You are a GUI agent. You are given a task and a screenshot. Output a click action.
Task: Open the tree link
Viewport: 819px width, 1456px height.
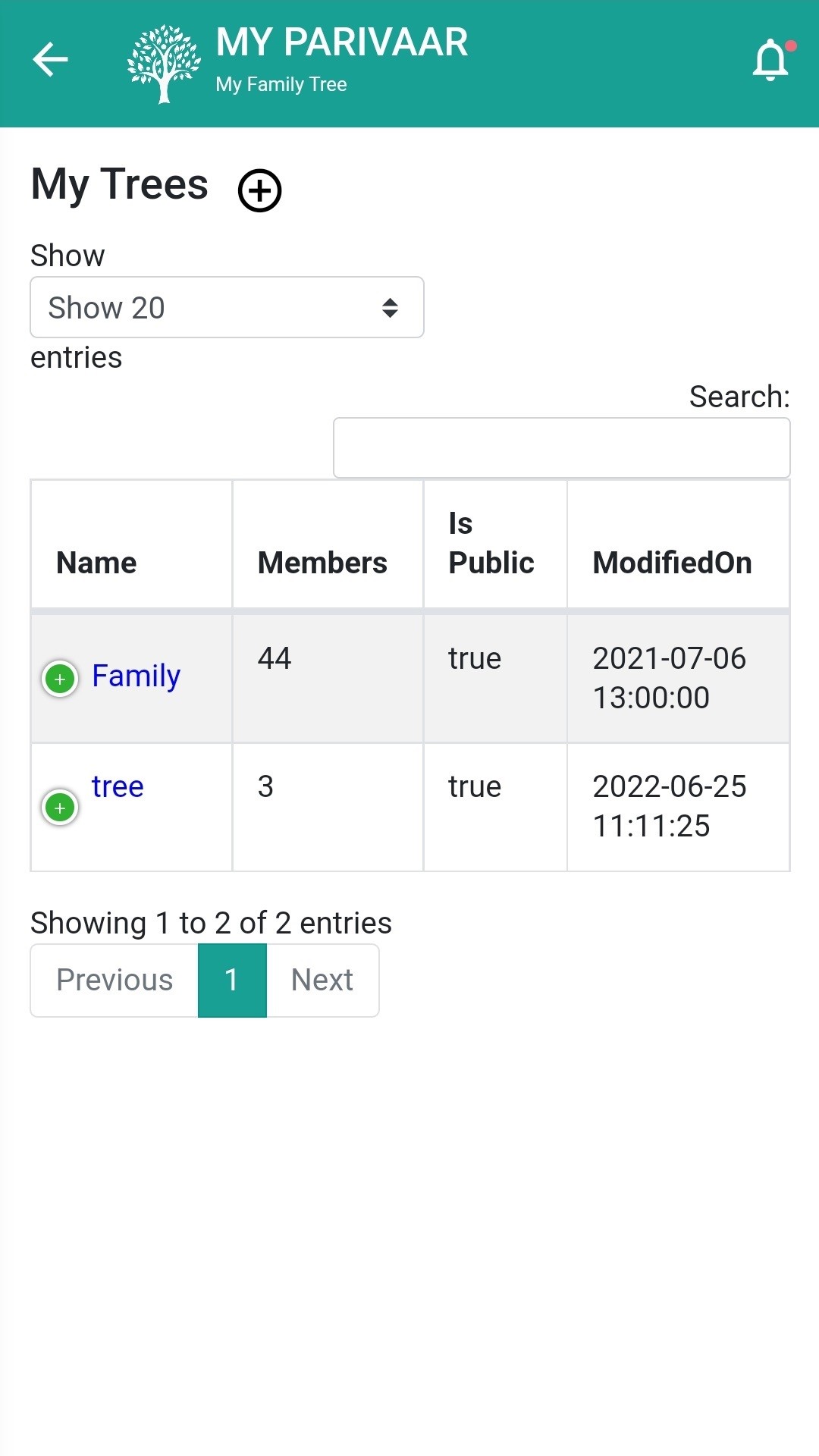[118, 786]
